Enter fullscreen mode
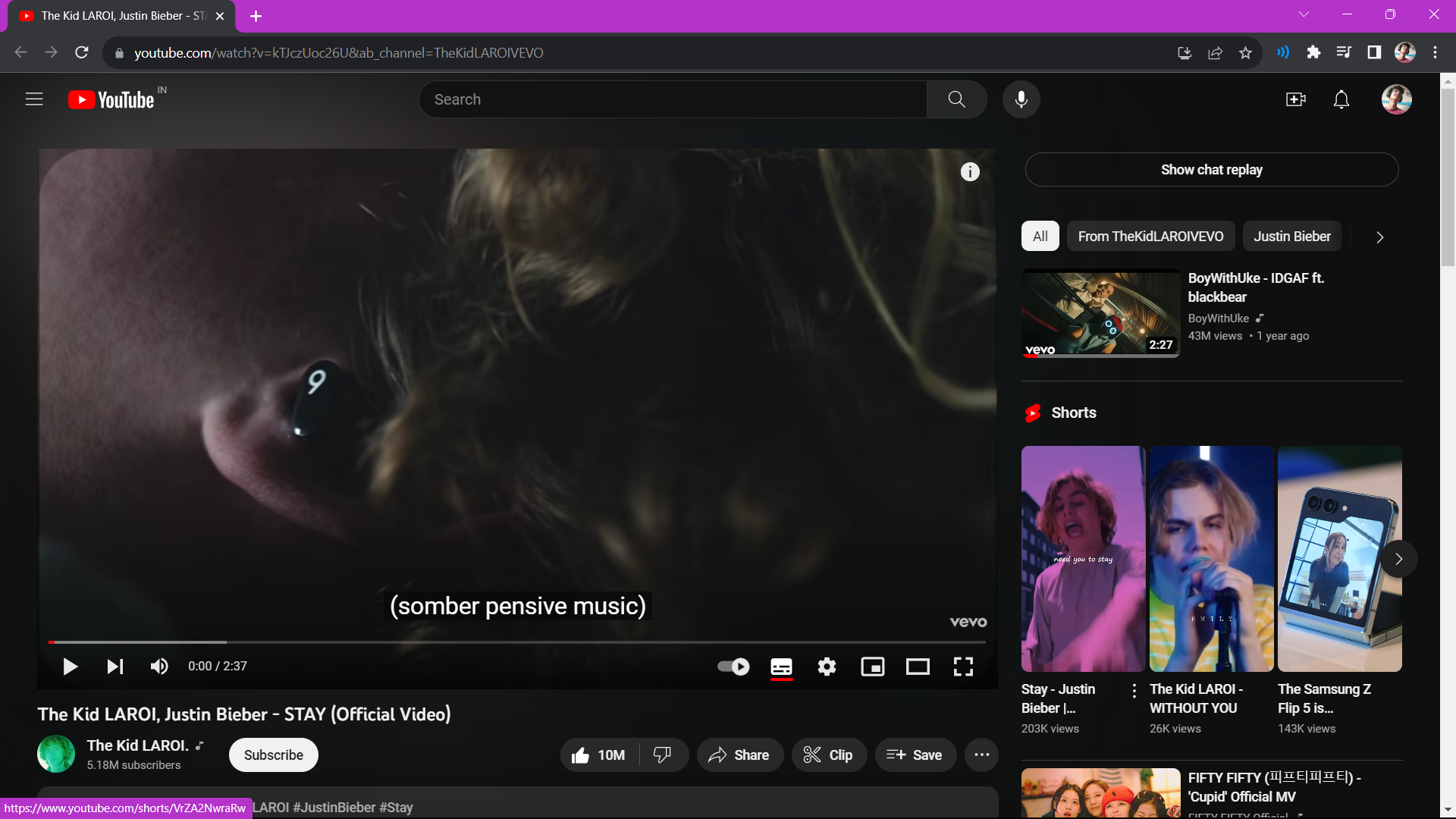 (963, 667)
